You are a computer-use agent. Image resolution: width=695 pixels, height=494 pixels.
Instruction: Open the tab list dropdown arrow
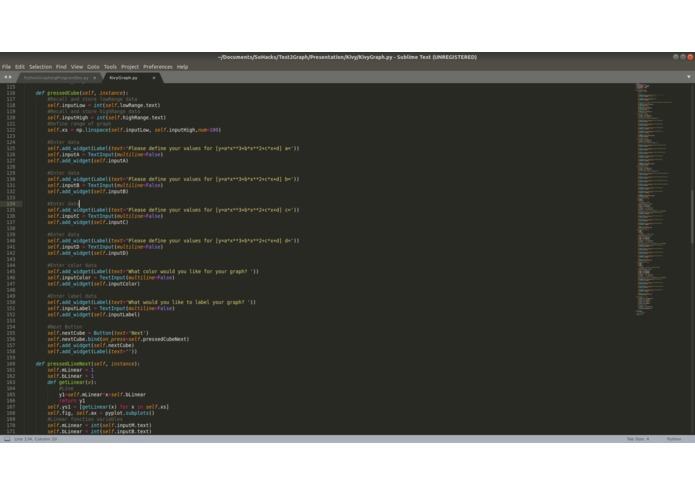(x=688, y=77)
